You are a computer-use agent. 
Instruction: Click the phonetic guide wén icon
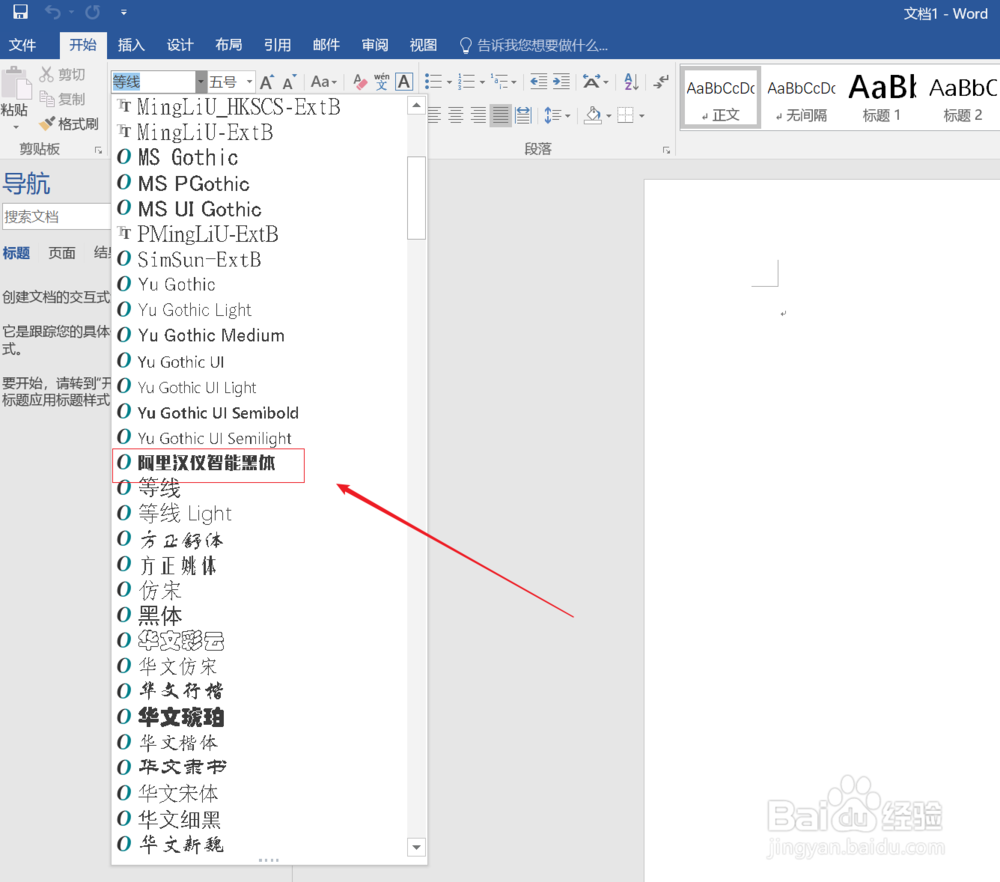point(381,82)
